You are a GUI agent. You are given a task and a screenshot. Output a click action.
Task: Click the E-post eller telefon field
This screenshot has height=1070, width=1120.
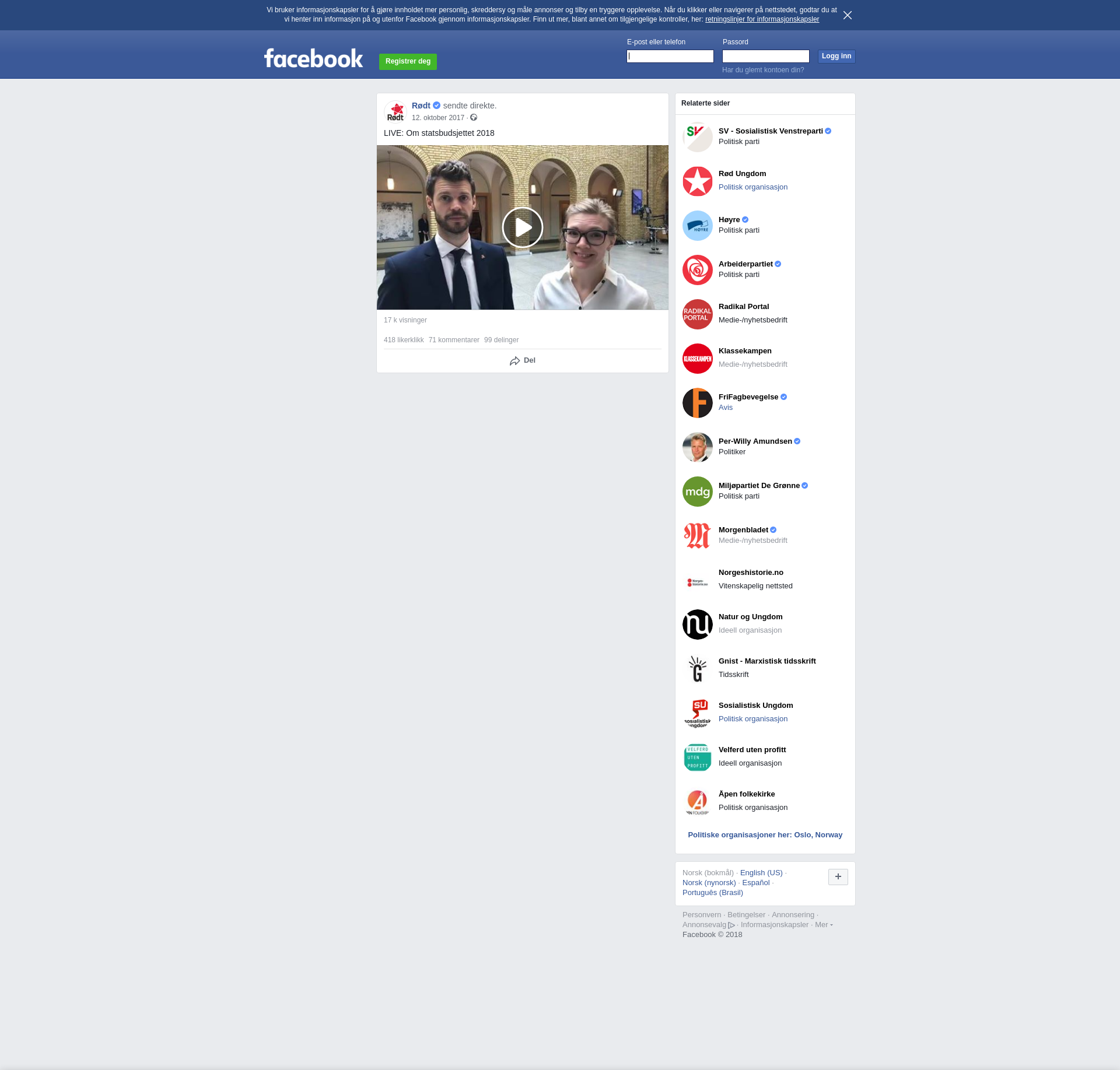coord(670,57)
